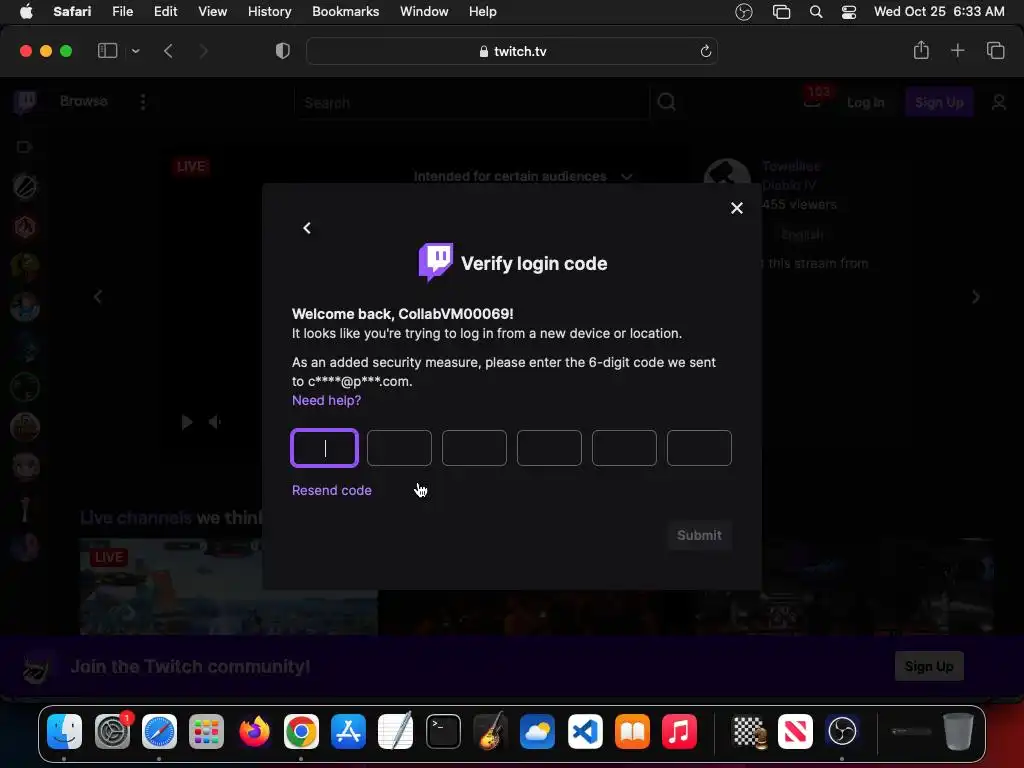Open the Safari menu

tap(72, 11)
